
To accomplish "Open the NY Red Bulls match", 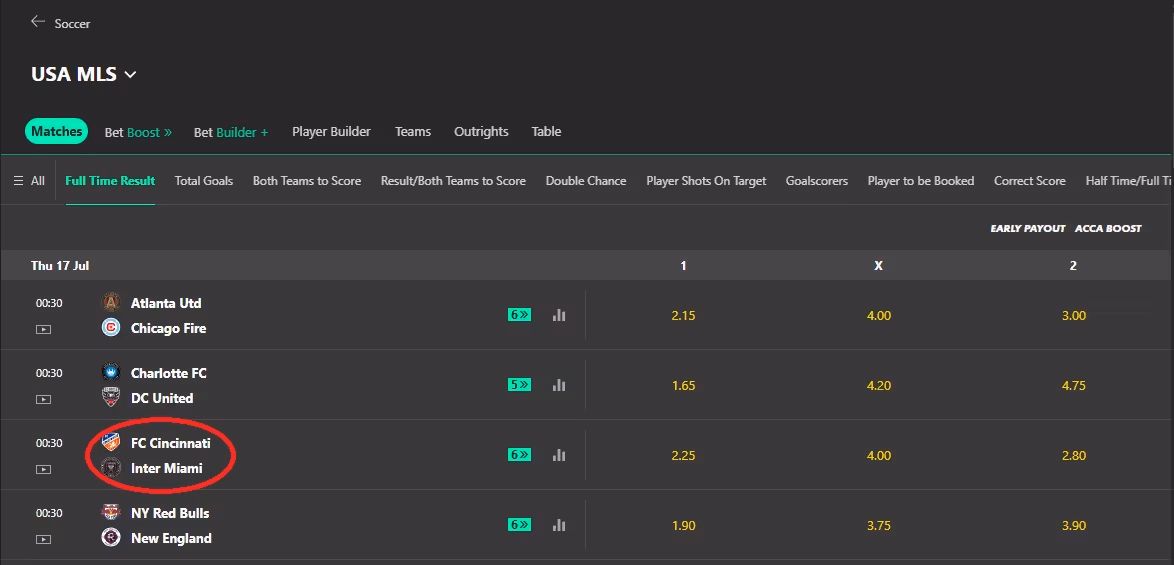I will point(170,513).
